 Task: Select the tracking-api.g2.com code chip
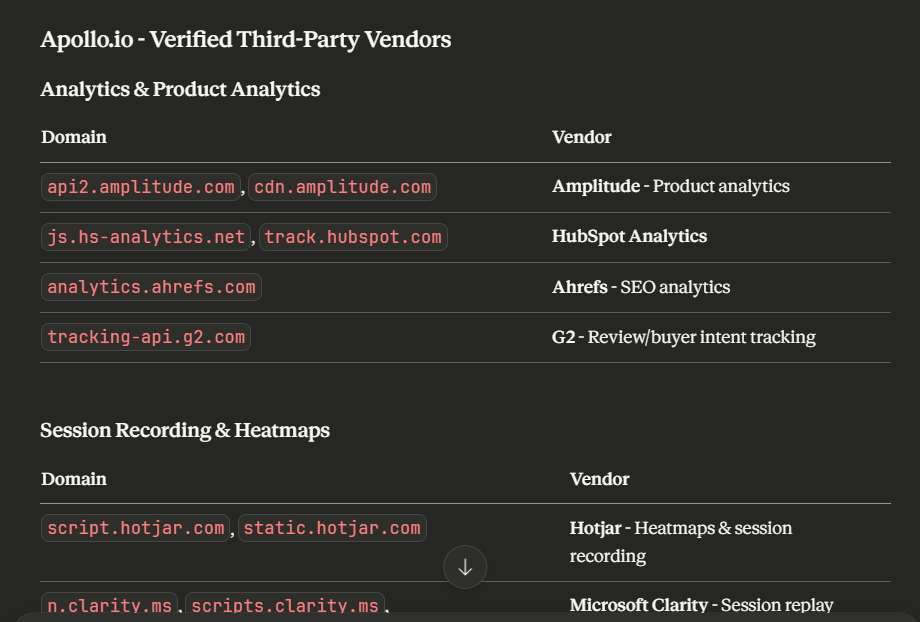[x=146, y=337]
